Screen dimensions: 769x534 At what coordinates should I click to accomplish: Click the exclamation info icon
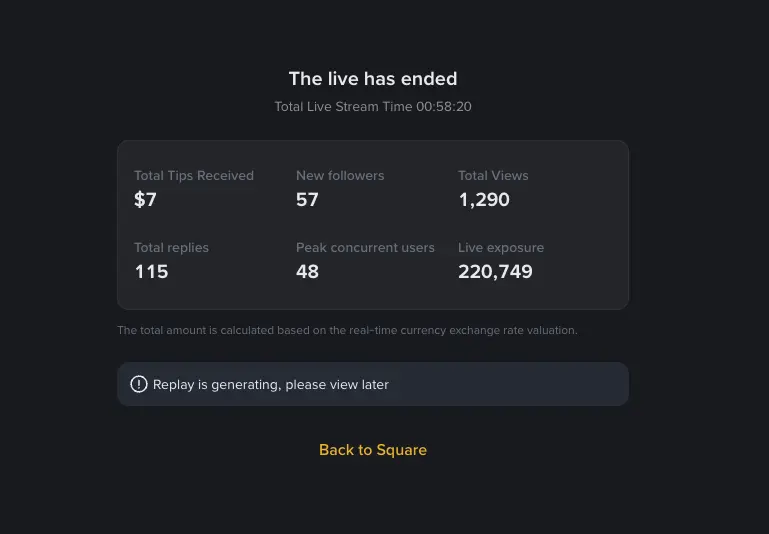point(139,384)
